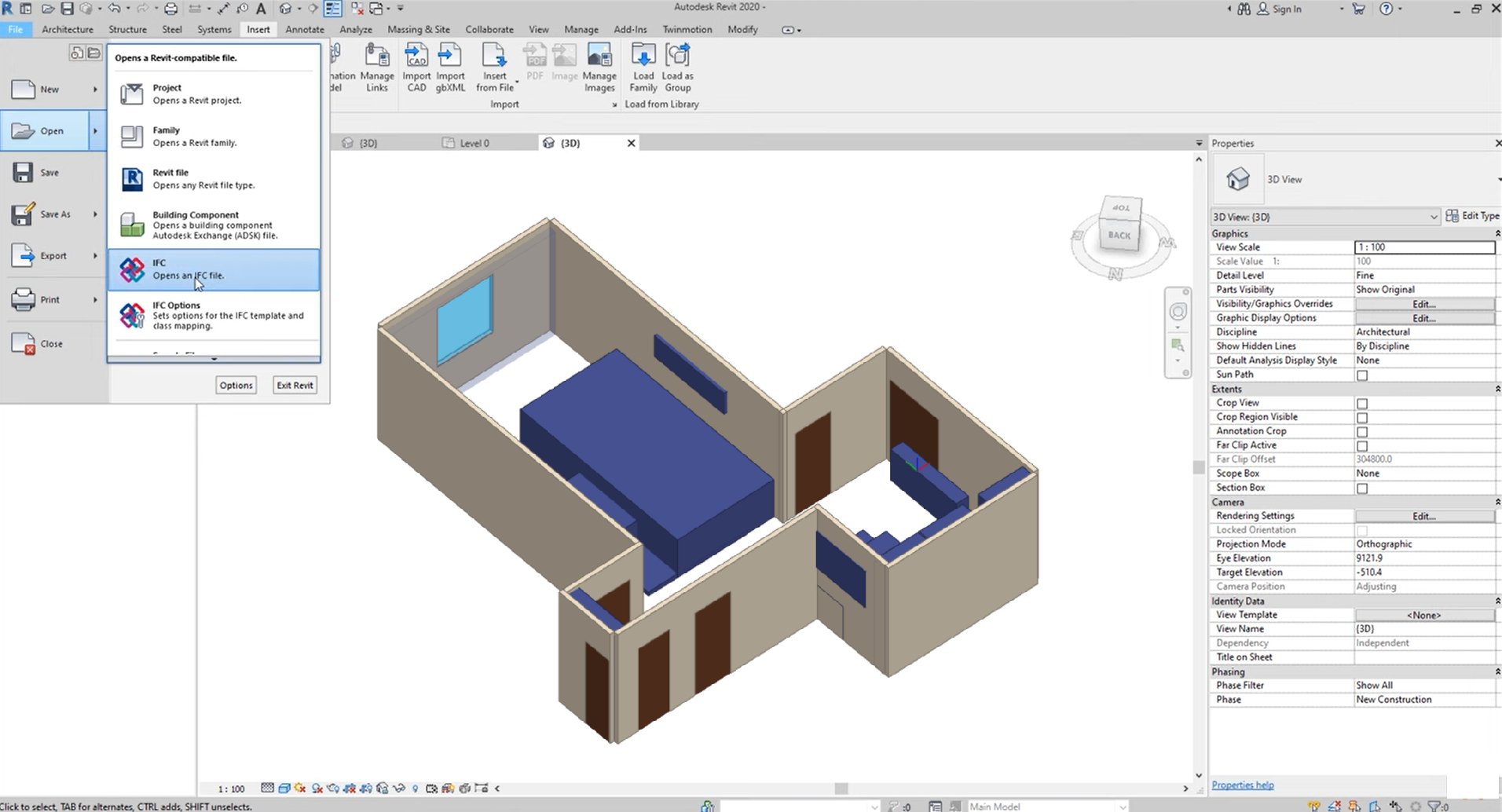Click the Exit Revit button
This screenshot has height=812, width=1502.
point(294,385)
